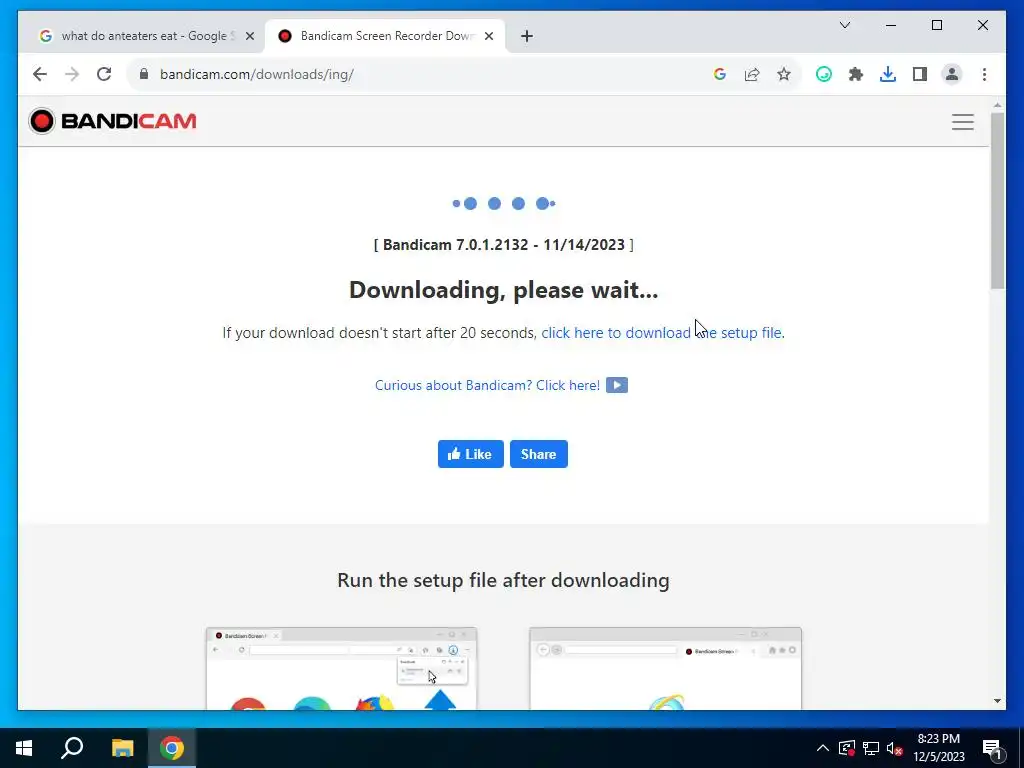Click the Chrome instructions thumbnail
Screen dimensions: 1024x768
[342, 668]
